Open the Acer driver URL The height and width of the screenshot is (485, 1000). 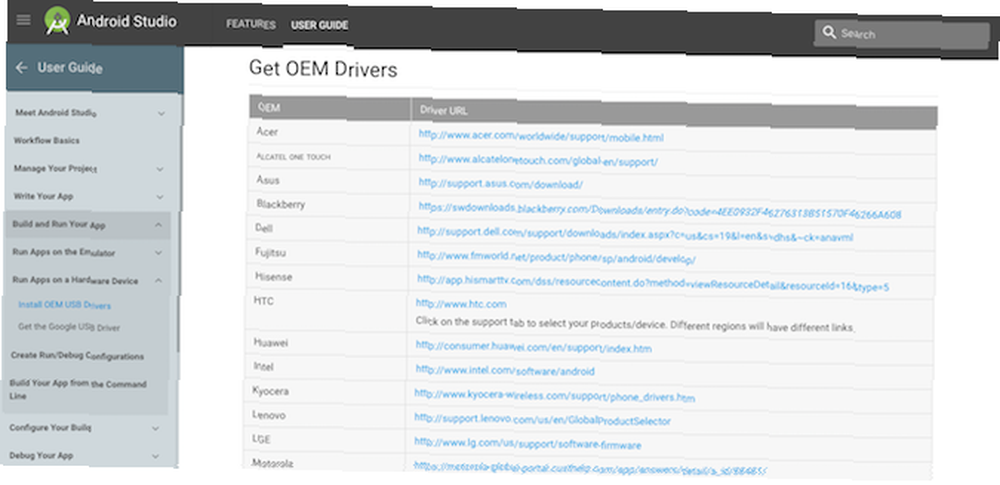(541, 135)
